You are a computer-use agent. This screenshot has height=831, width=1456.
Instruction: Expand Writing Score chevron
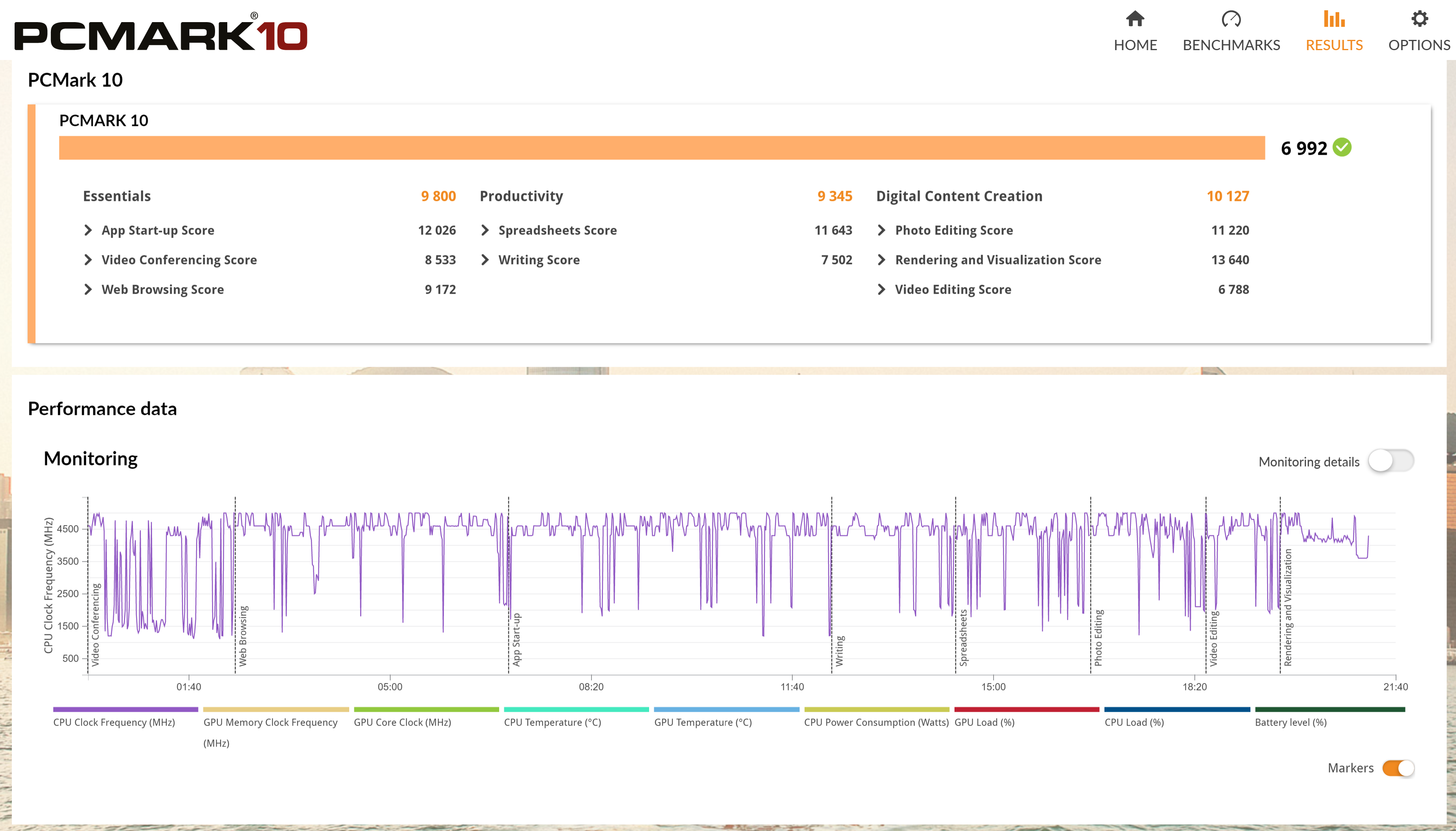click(x=485, y=260)
